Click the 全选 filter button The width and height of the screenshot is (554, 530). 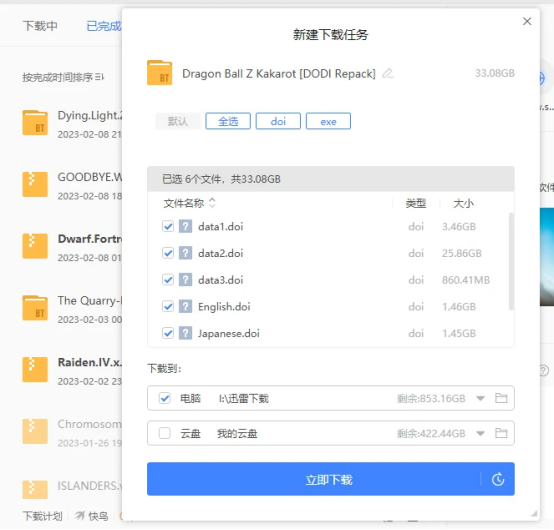coord(228,121)
